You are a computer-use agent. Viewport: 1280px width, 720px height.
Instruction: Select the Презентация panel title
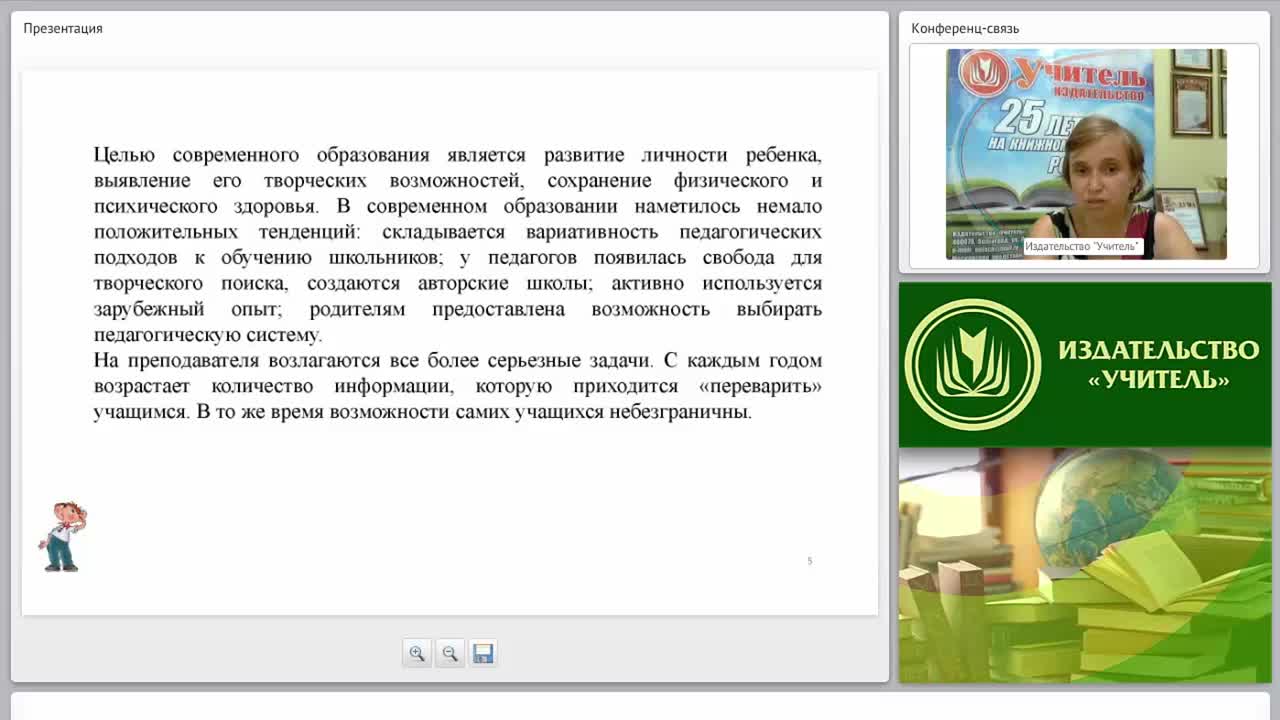(x=63, y=28)
